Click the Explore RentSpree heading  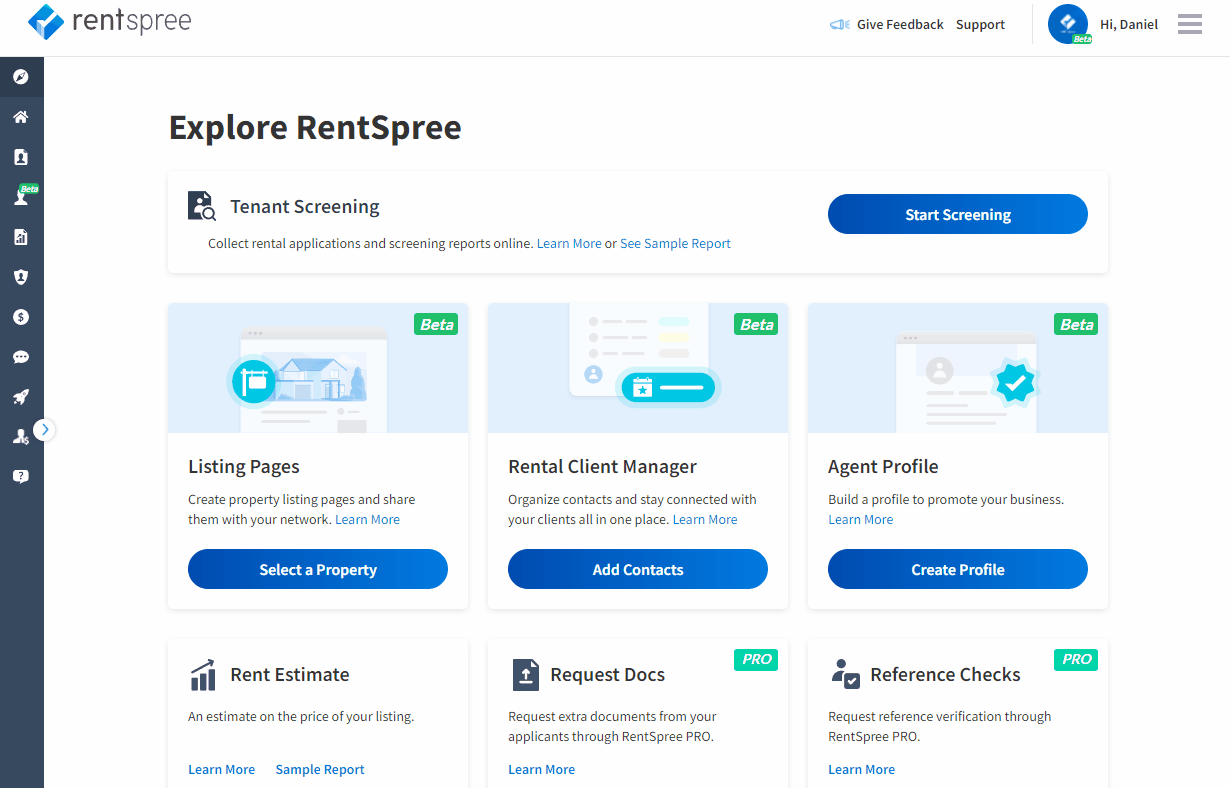[x=315, y=128]
